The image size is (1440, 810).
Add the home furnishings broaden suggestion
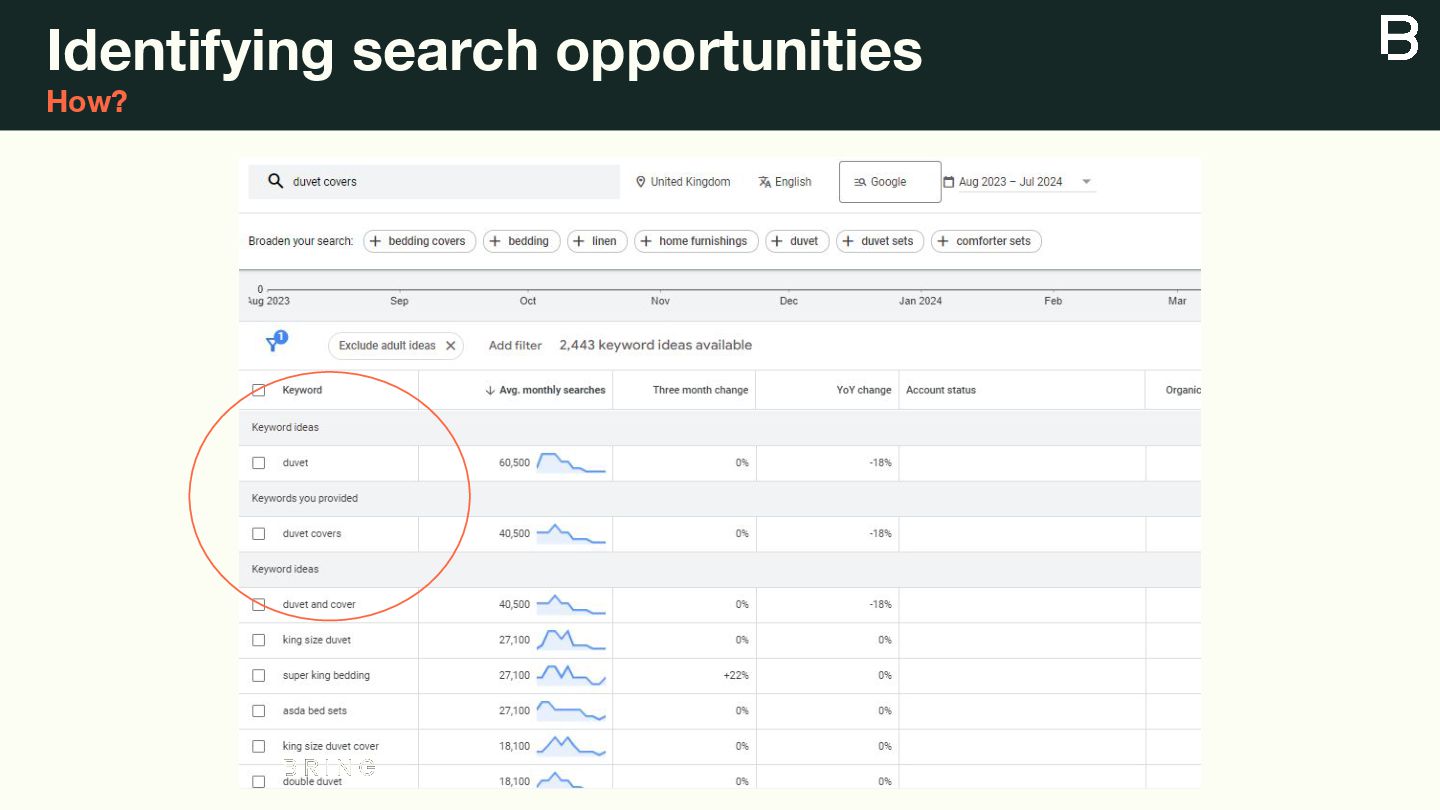click(x=694, y=241)
